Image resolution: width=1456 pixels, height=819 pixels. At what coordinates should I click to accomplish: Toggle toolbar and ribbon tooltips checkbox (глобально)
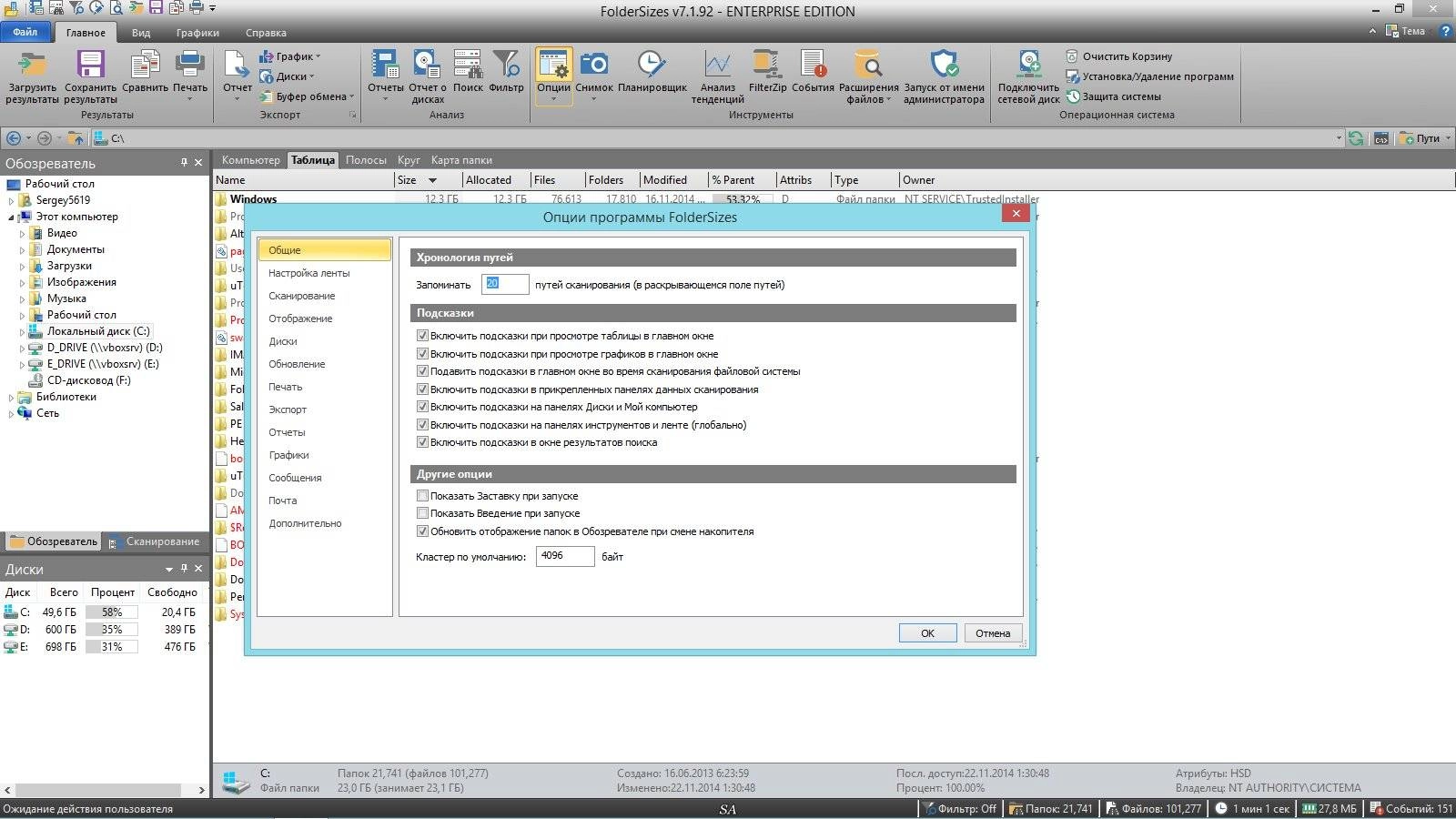(422, 425)
